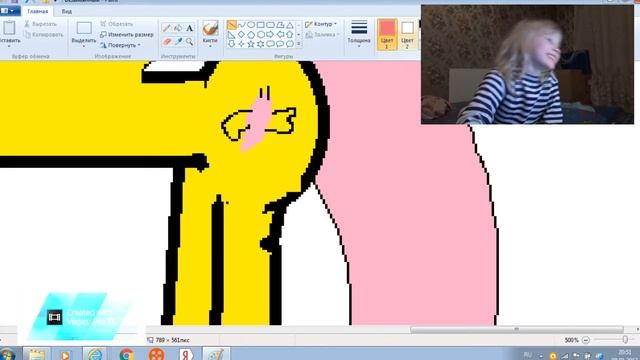Screen dimensions: 640x360
Task: Choose the Pentagon shape
Action: [x=251, y=35]
